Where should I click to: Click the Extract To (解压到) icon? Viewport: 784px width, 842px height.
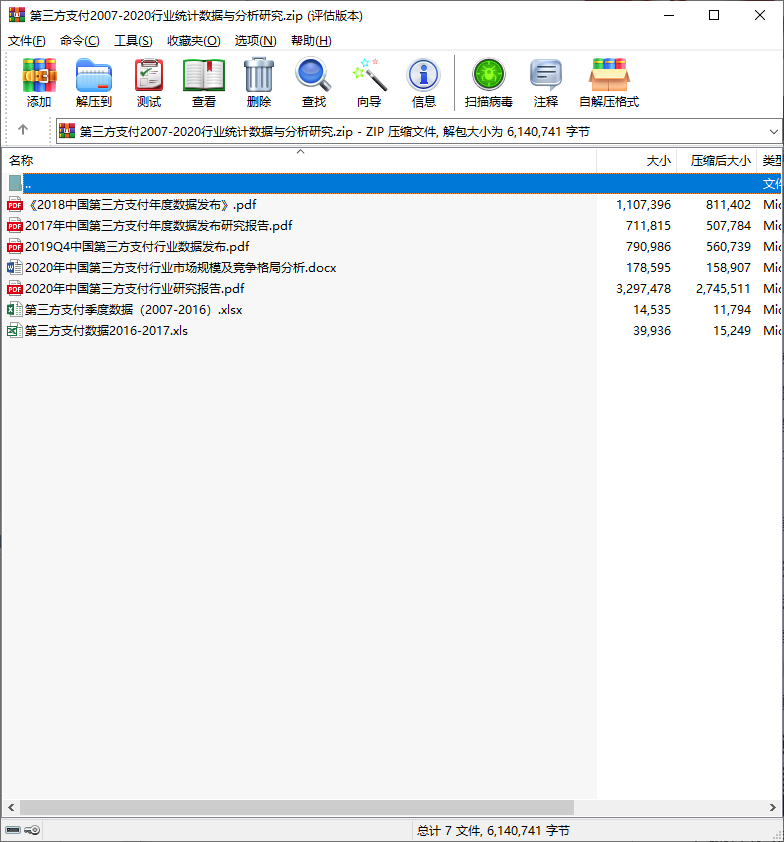pyautogui.click(x=93, y=83)
